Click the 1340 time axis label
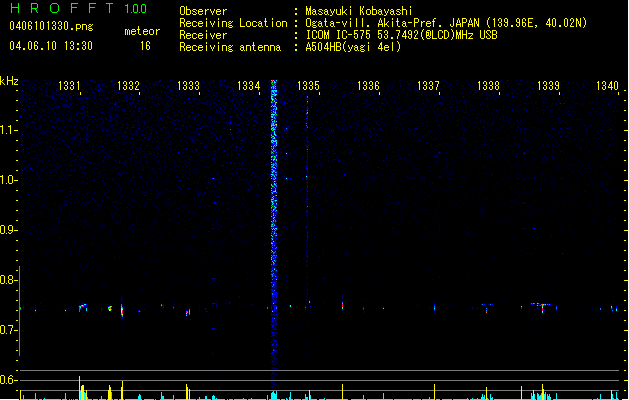This screenshot has width=629, height=400. (607, 86)
